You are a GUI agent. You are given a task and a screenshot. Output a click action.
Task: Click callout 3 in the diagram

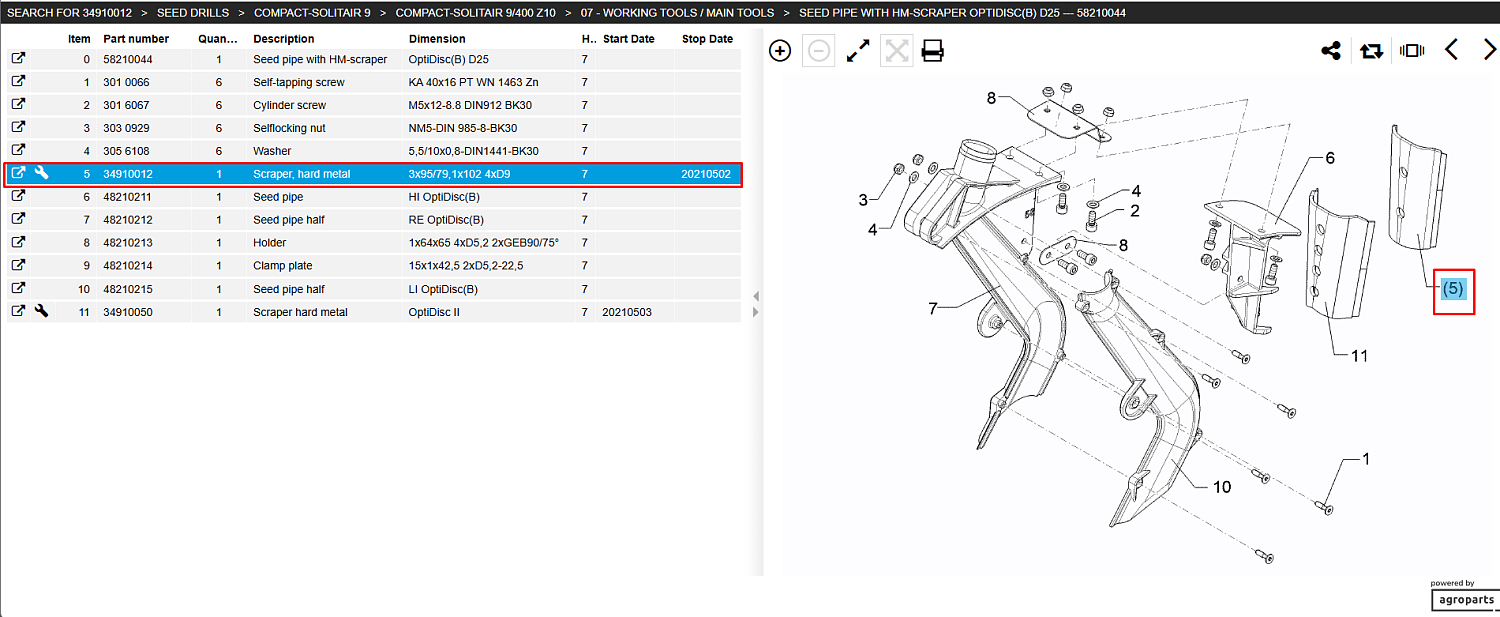point(863,200)
